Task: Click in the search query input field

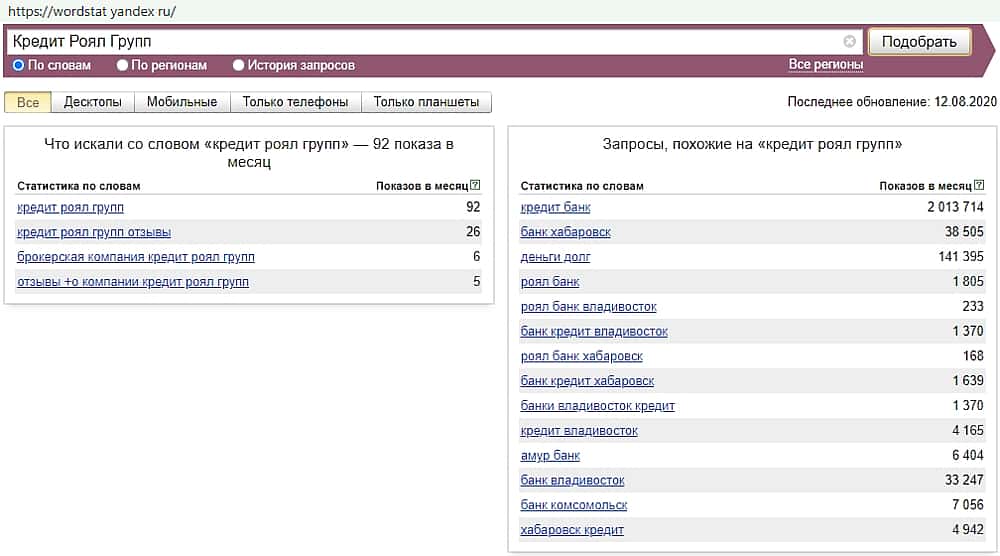Action: (x=420, y=42)
